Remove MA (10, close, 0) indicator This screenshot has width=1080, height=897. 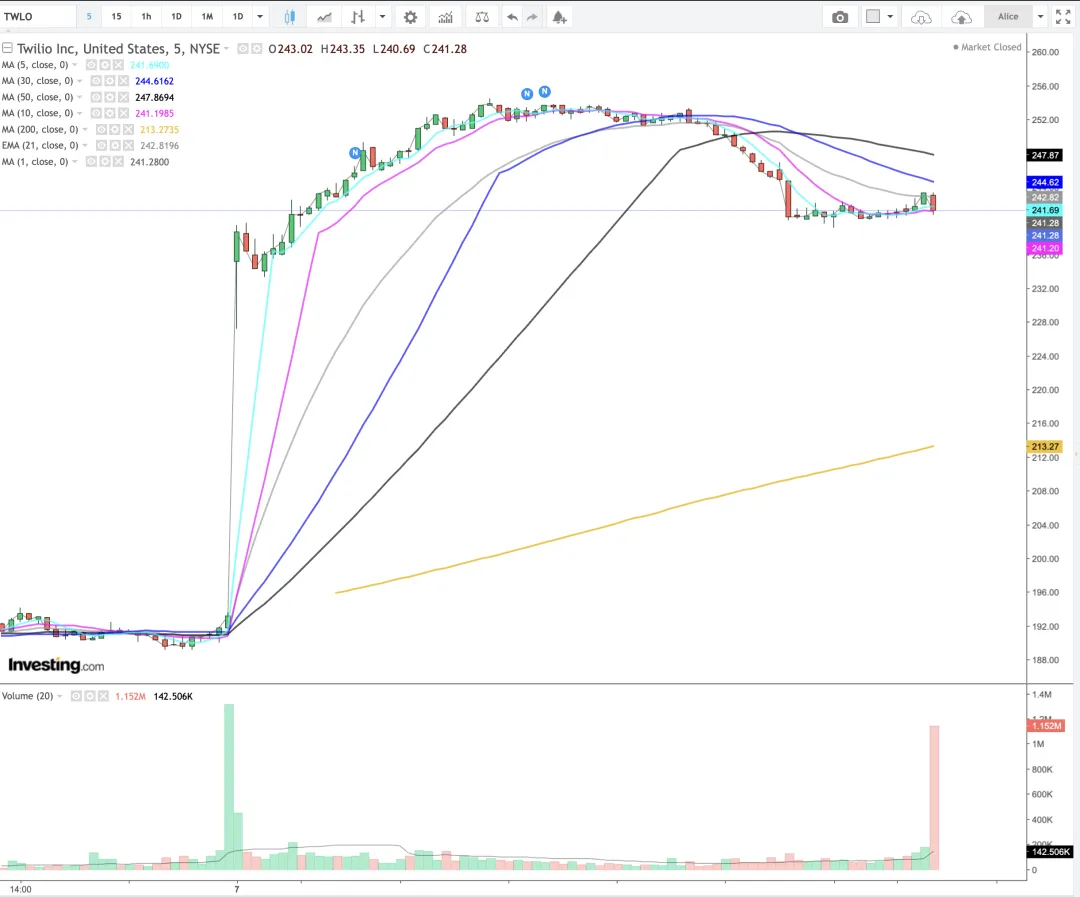pyautogui.click(x=123, y=113)
